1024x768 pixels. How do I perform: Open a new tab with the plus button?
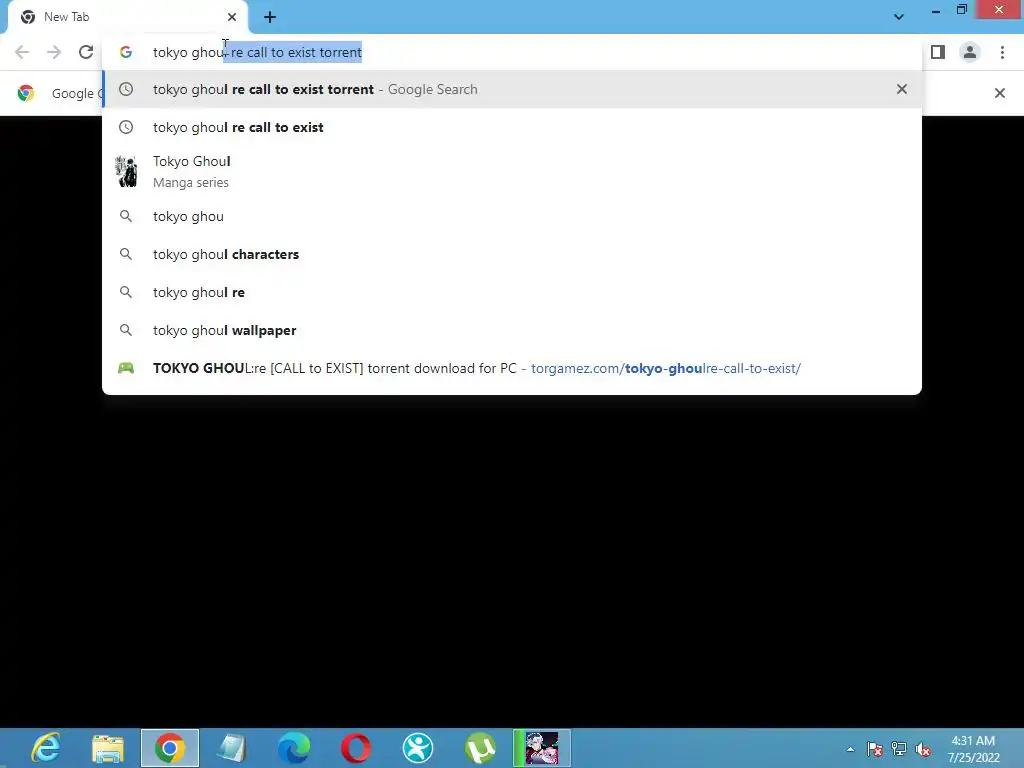(x=270, y=17)
